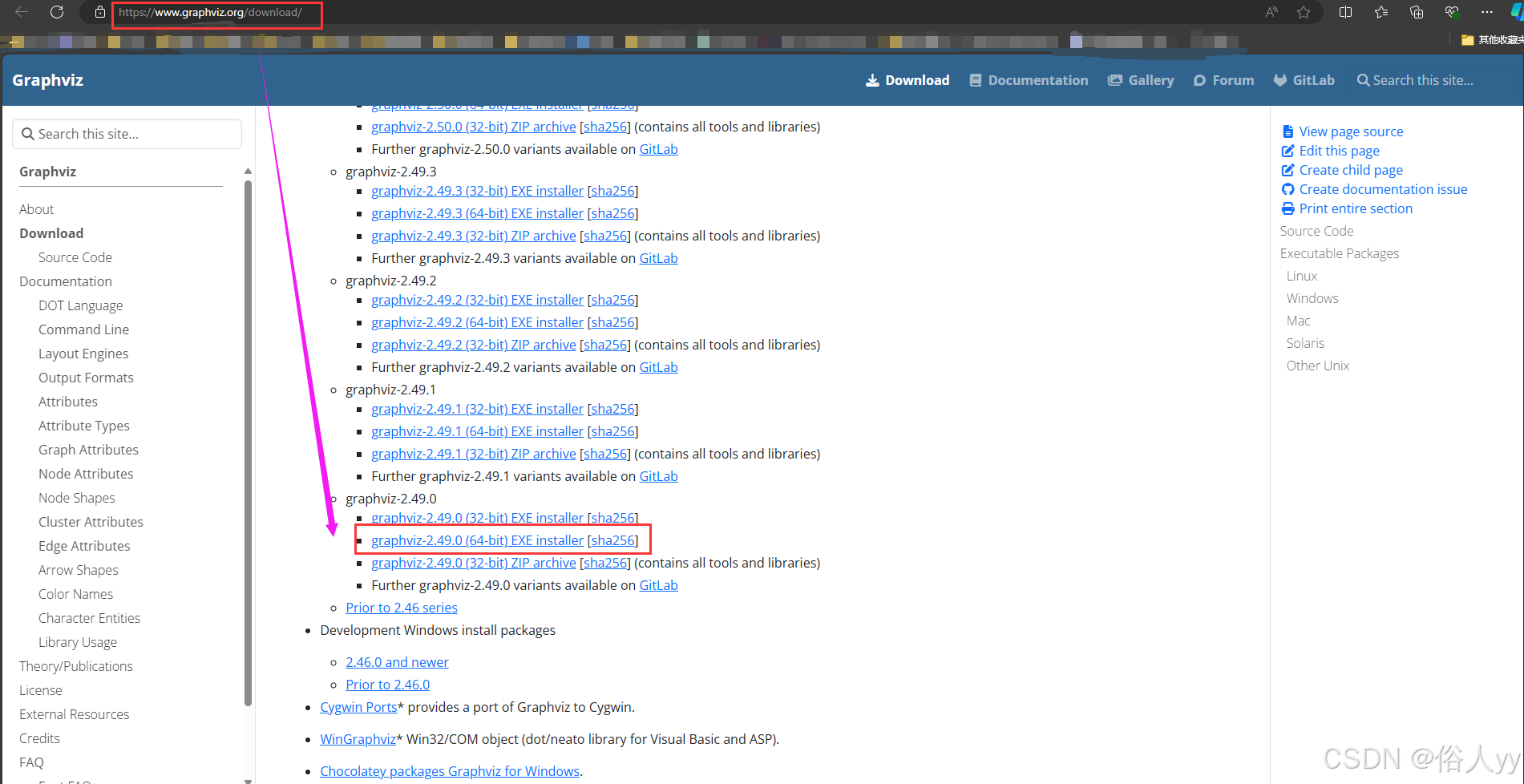Click the sidebar vertical scrollbar

248,443
